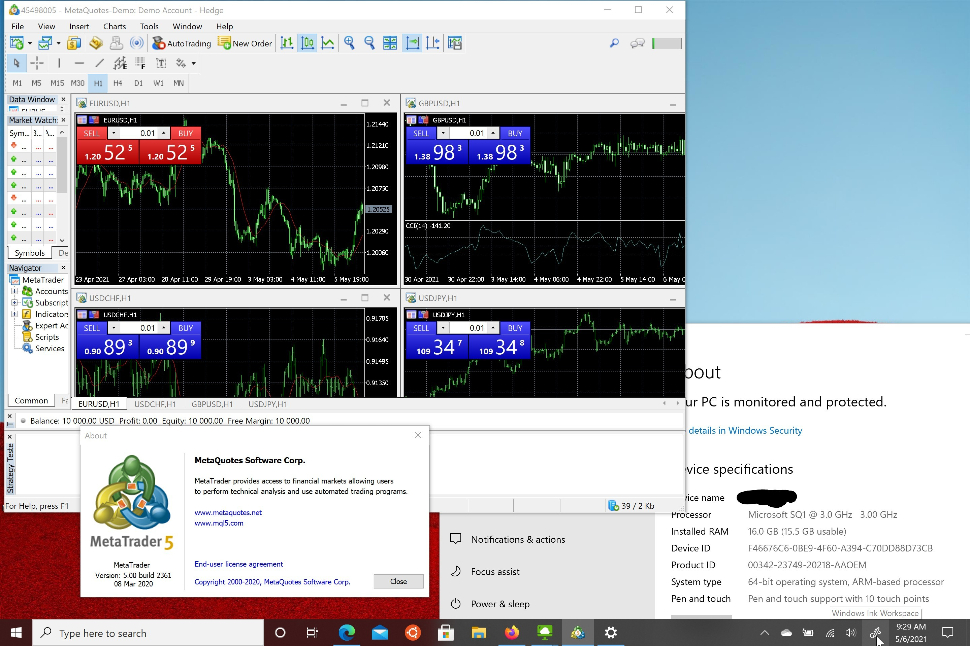Image resolution: width=970 pixels, height=646 pixels.
Task: Select the trendline drawing tool
Action: tap(100, 63)
